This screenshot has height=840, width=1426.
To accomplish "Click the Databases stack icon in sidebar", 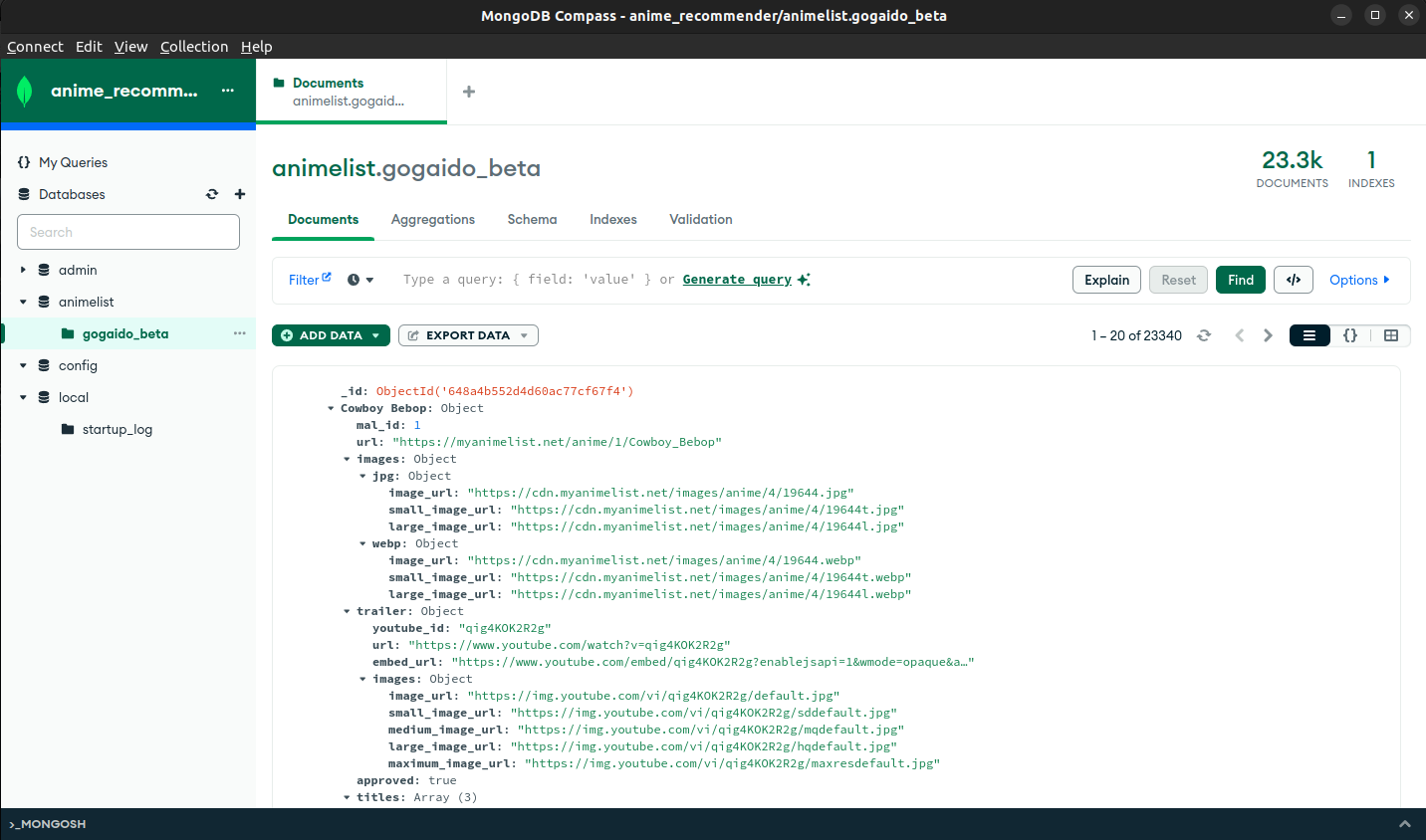I will point(24,194).
